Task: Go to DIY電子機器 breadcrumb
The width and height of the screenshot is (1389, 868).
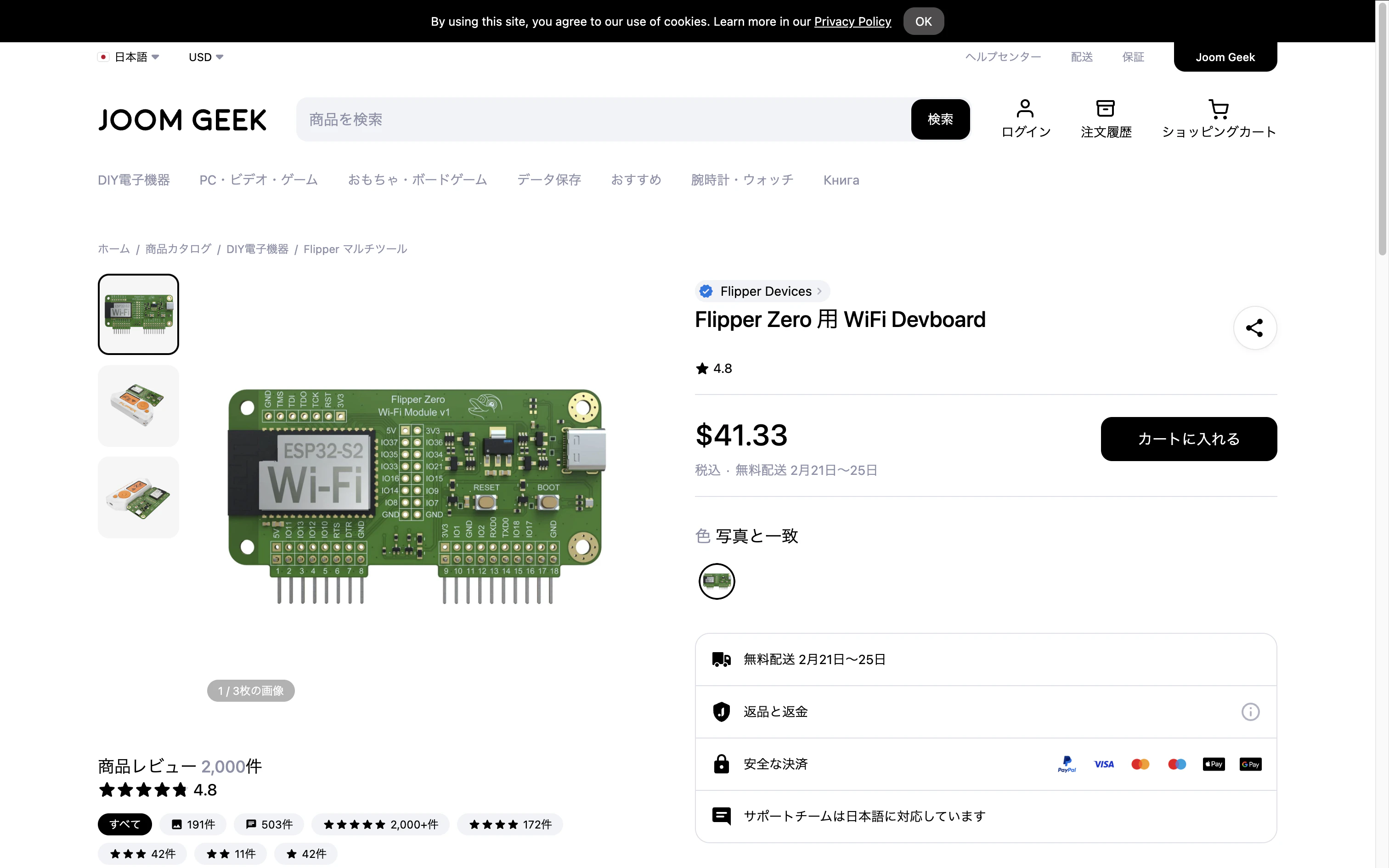Action: tap(257, 249)
